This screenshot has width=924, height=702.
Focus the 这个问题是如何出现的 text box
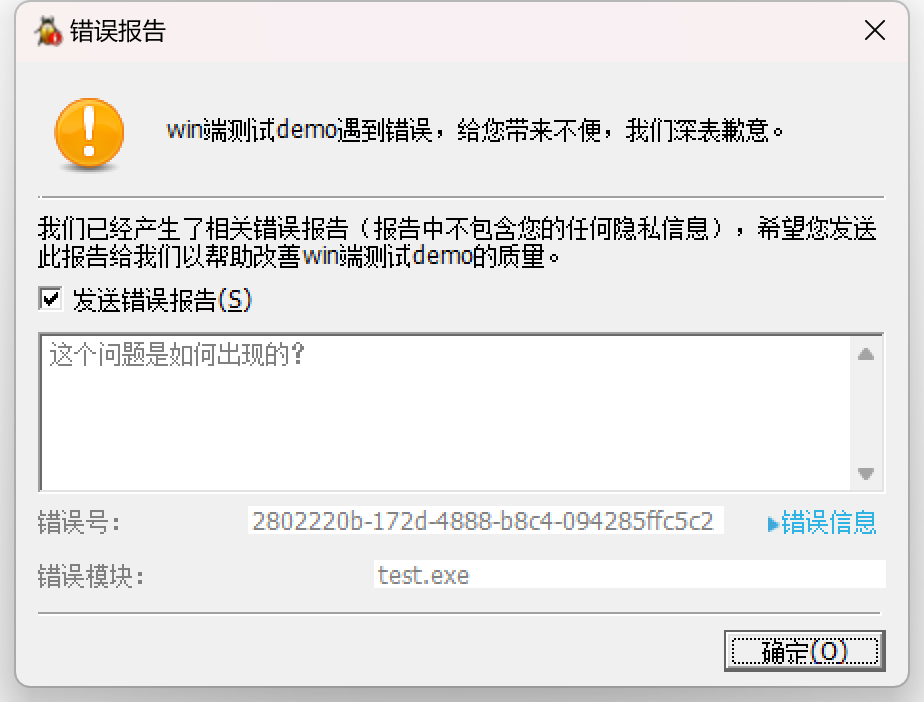pyautogui.click(x=446, y=412)
